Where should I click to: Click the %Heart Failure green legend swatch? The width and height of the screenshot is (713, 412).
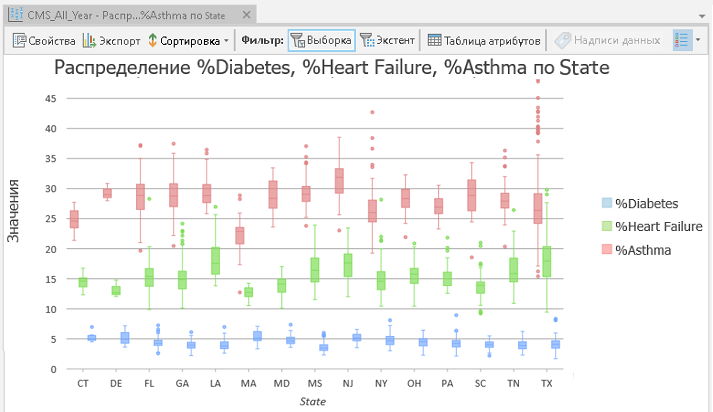point(604,226)
